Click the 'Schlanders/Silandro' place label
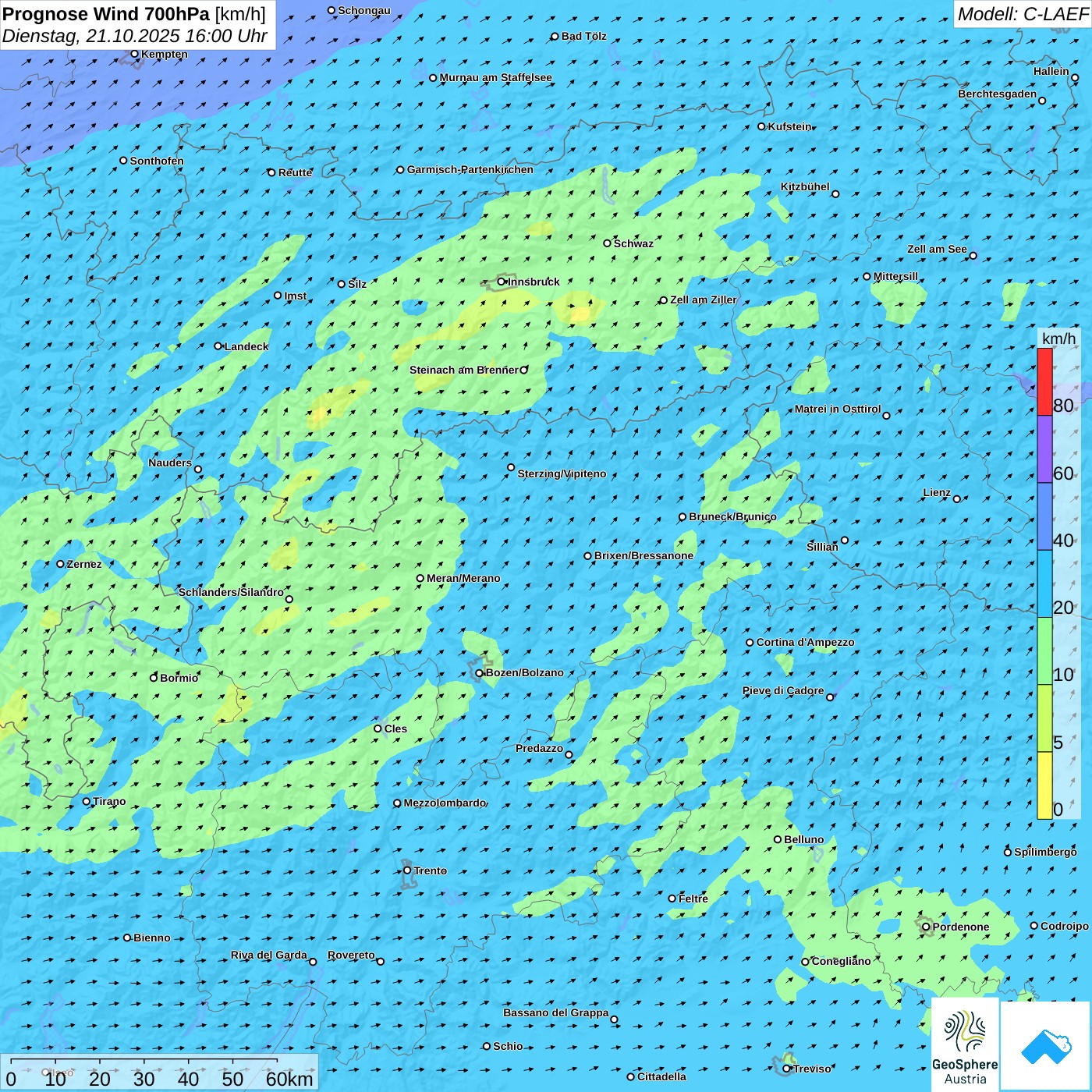 click(x=231, y=593)
